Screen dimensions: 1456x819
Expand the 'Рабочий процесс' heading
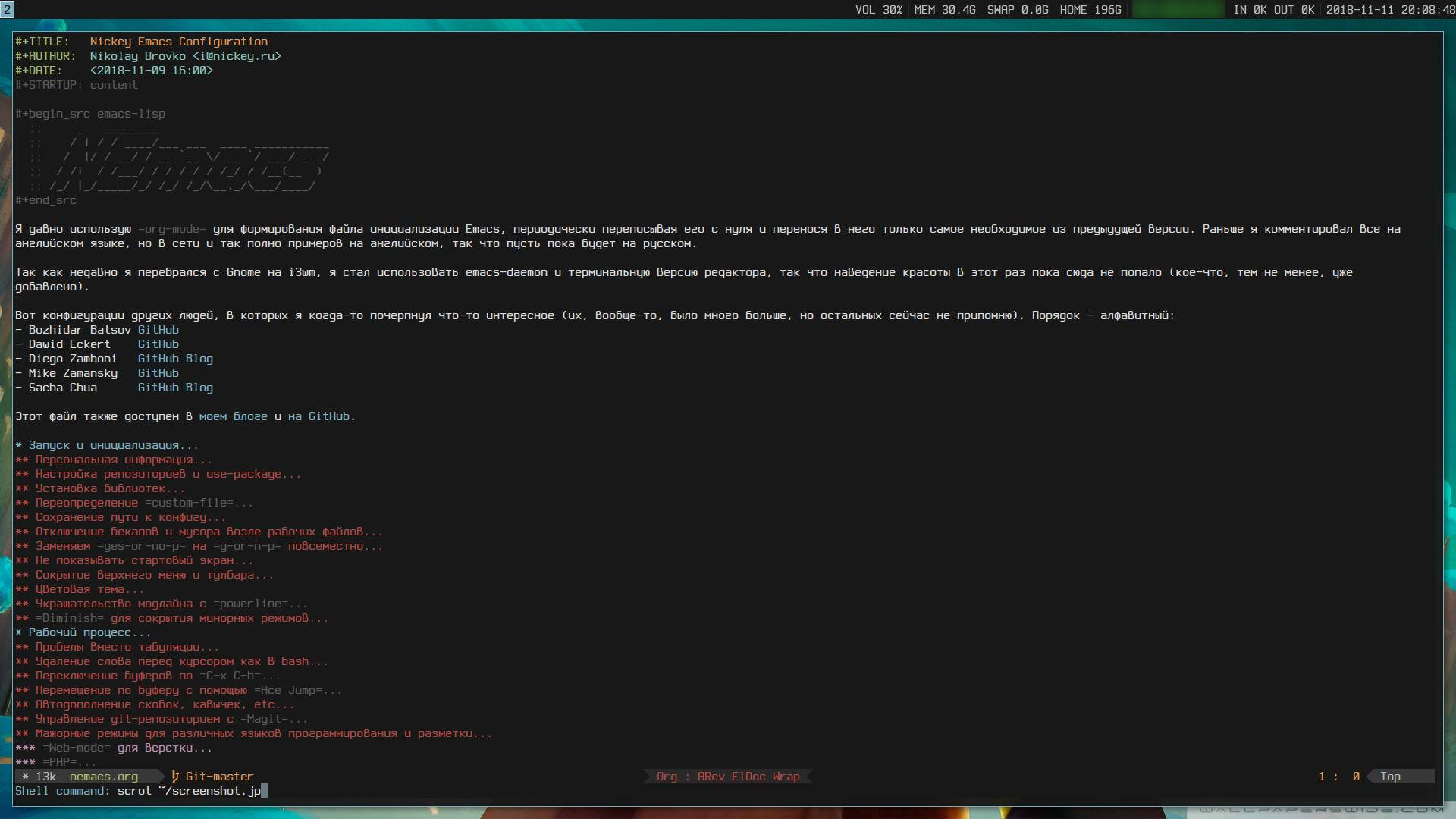click(80, 632)
